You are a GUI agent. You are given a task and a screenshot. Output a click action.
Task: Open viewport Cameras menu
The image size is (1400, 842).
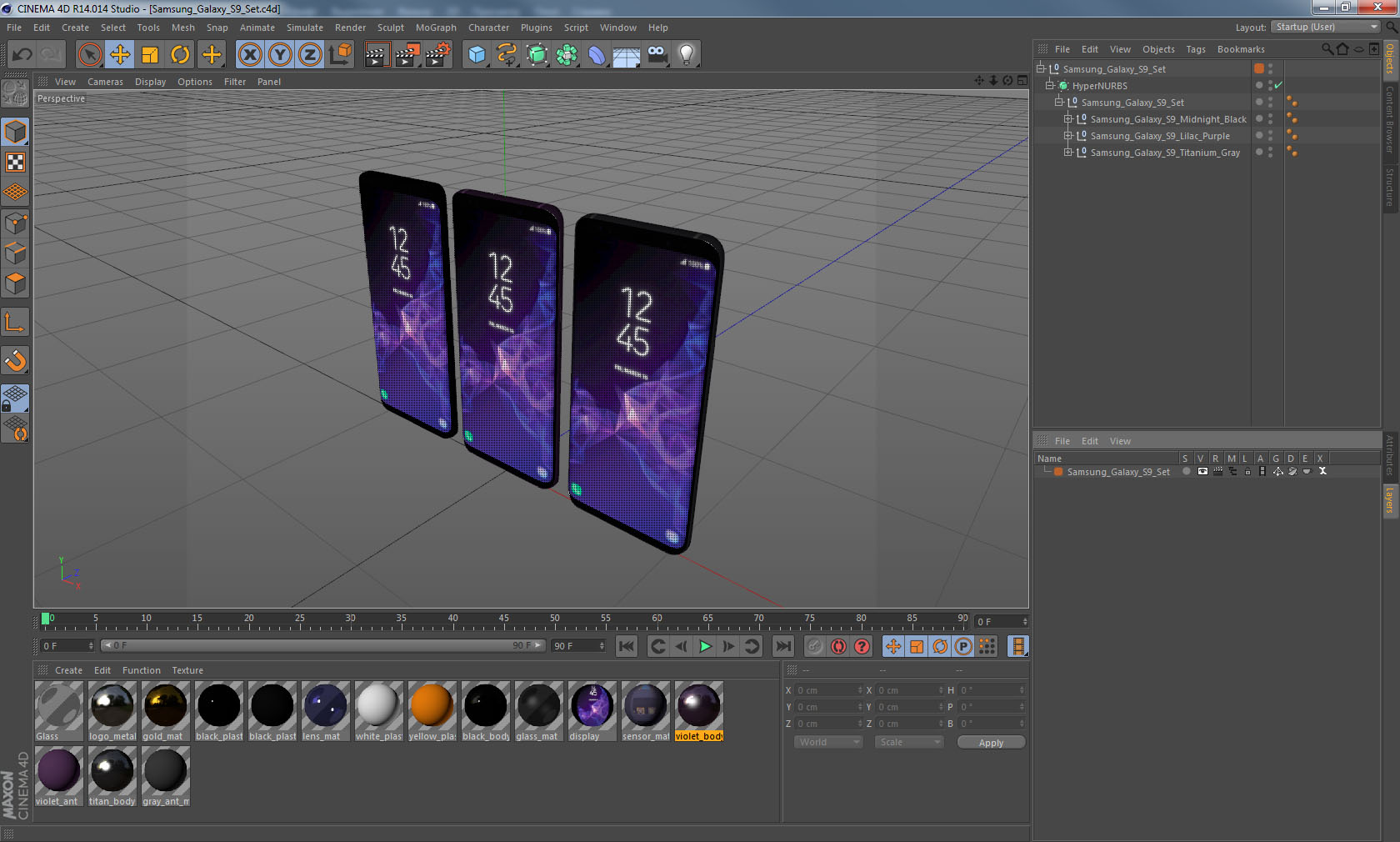click(105, 82)
